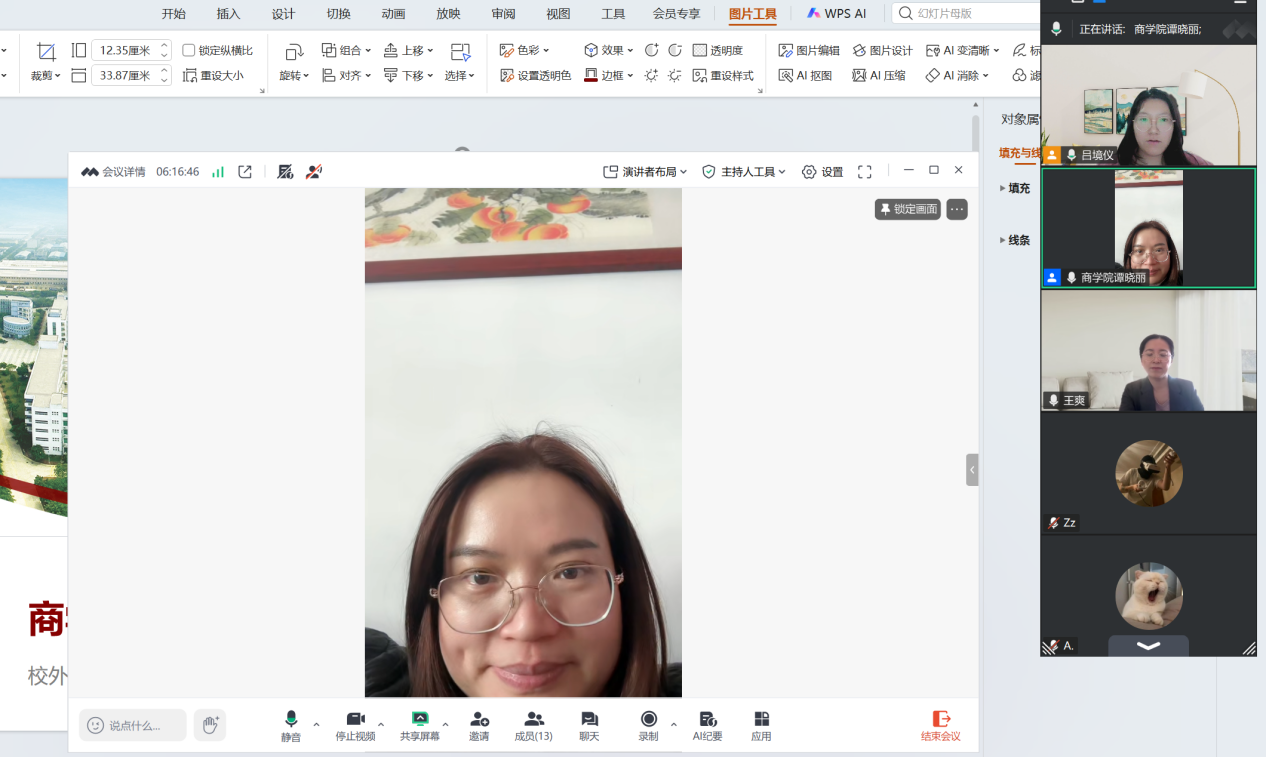Start sharing with 共享屏幕 icon
1266x757 pixels.
point(420,724)
